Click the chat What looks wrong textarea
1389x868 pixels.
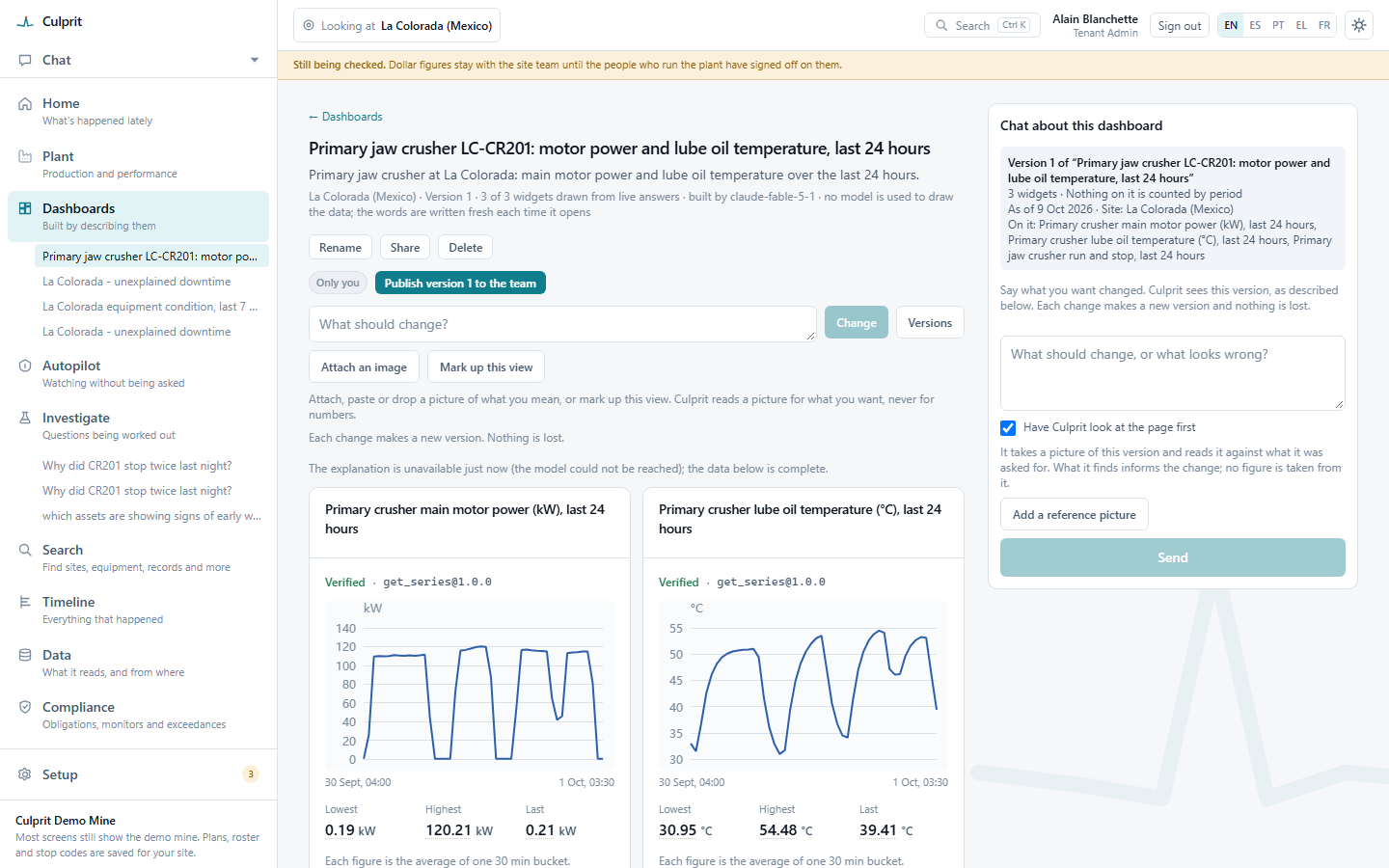(x=1173, y=373)
